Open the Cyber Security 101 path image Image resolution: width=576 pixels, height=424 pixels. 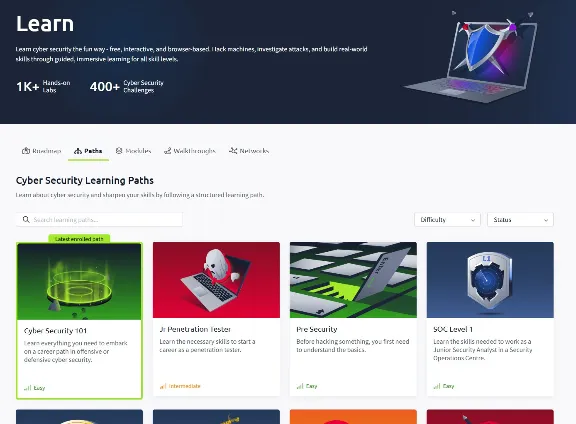79,281
